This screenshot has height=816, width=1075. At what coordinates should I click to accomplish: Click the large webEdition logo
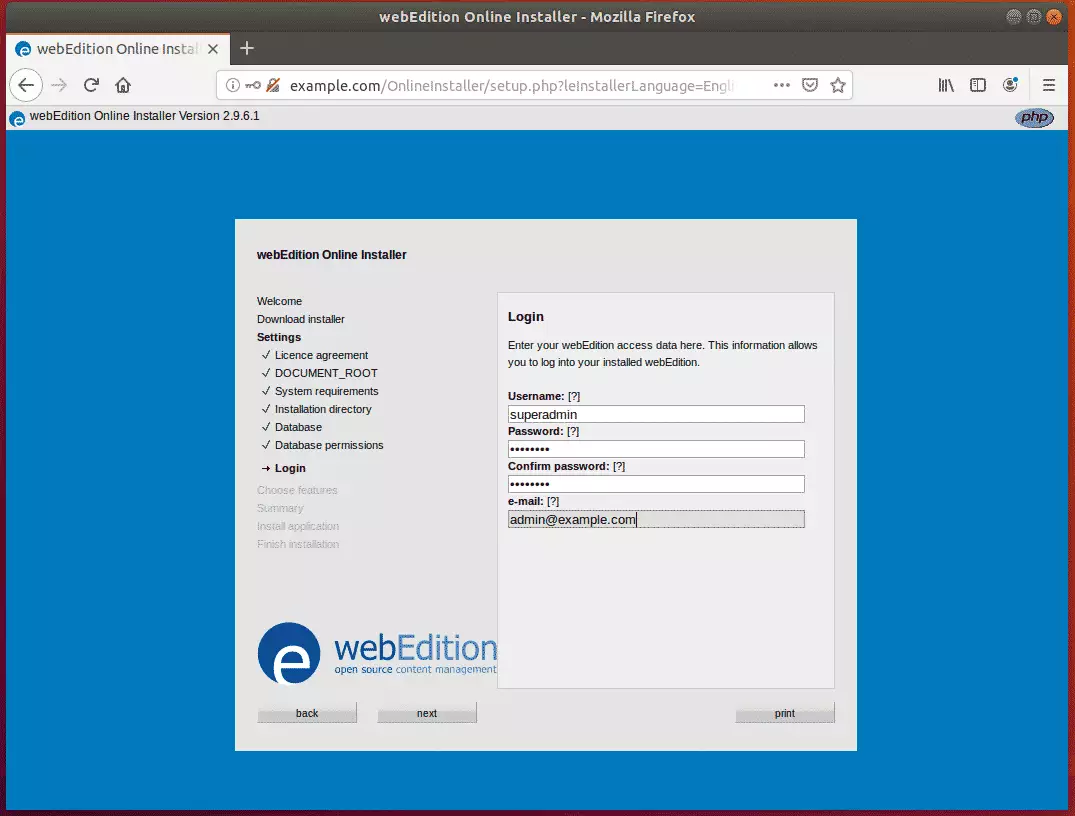377,653
